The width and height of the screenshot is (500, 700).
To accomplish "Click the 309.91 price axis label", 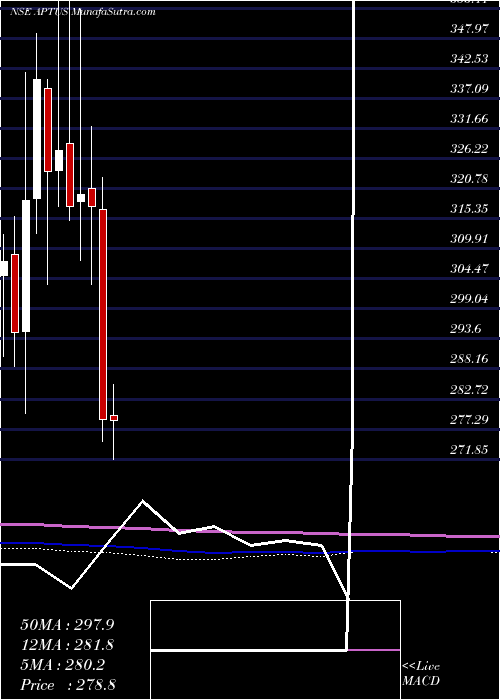I will (468, 239).
